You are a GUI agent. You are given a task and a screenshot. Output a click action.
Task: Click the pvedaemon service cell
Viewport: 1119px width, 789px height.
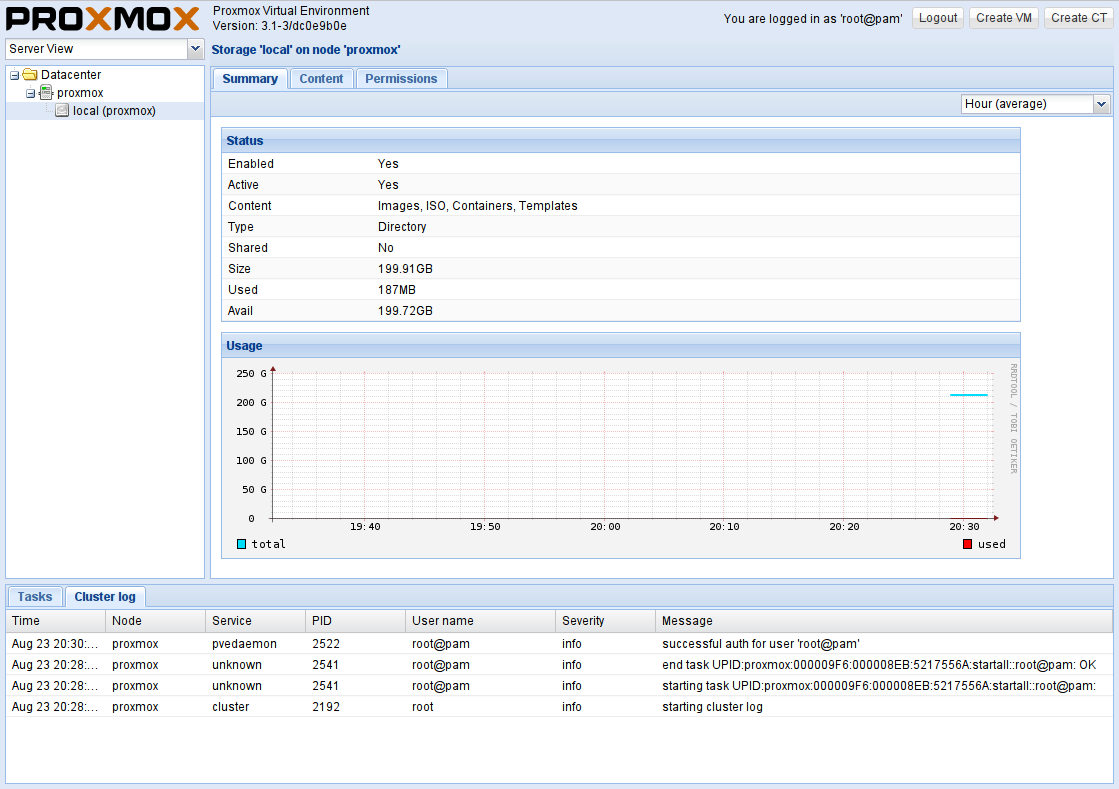244,643
